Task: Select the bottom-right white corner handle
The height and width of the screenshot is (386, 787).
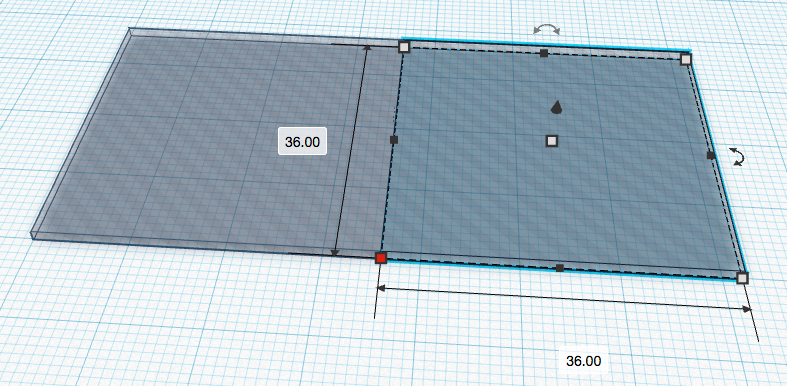Action: click(742, 278)
